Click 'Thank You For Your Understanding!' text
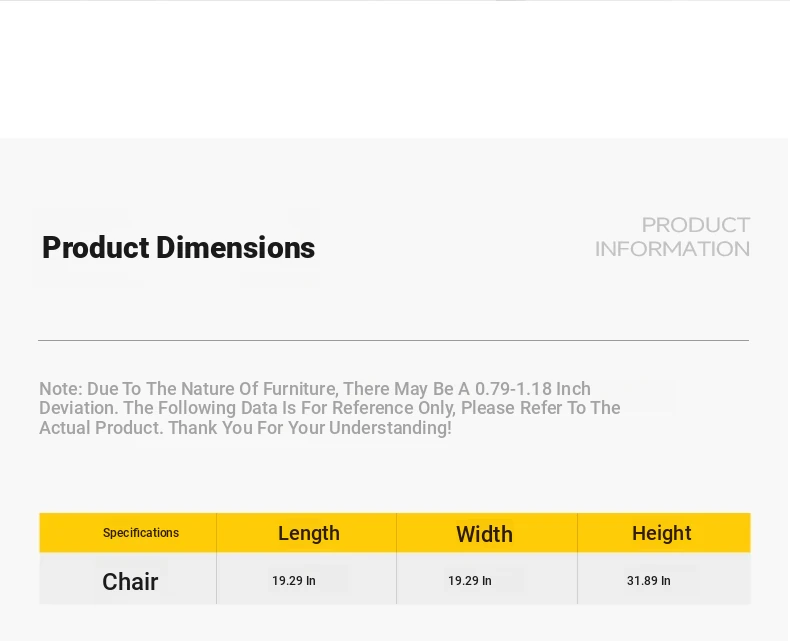 [309, 427]
